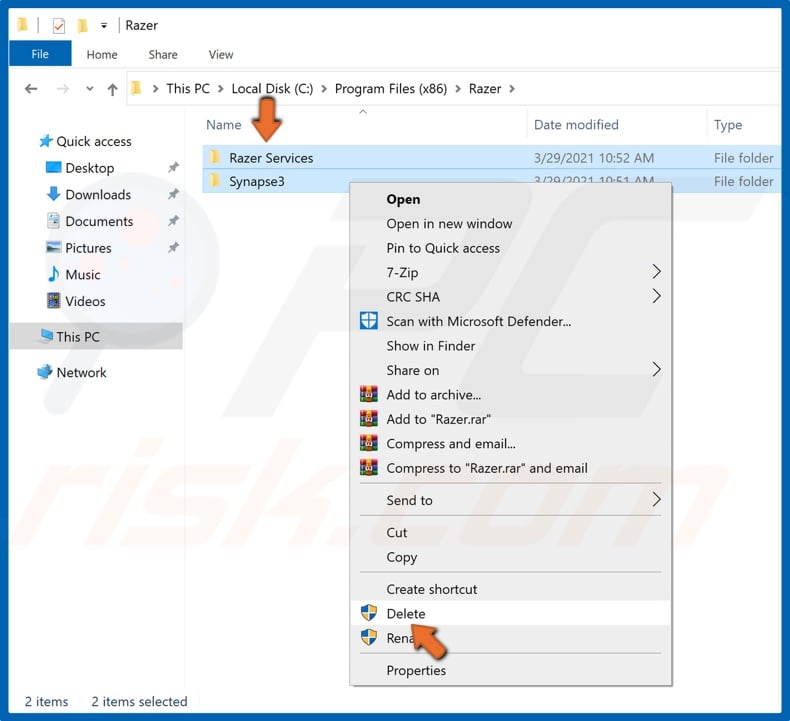Click Razer breadcrumb in address bar
The width and height of the screenshot is (790, 721).
pos(485,89)
